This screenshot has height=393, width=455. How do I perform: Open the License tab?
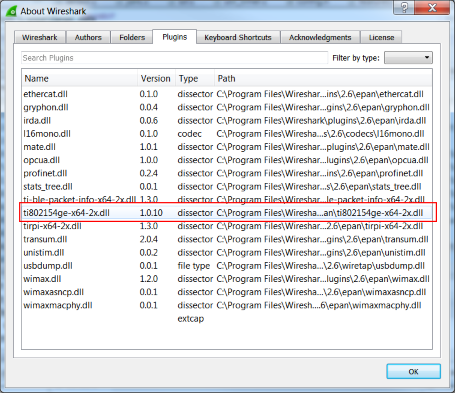coord(381,37)
